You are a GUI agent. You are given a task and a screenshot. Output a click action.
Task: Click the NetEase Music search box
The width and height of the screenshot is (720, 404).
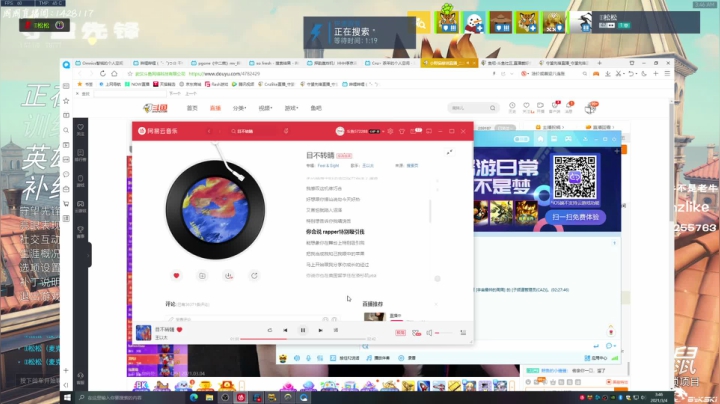coord(252,131)
